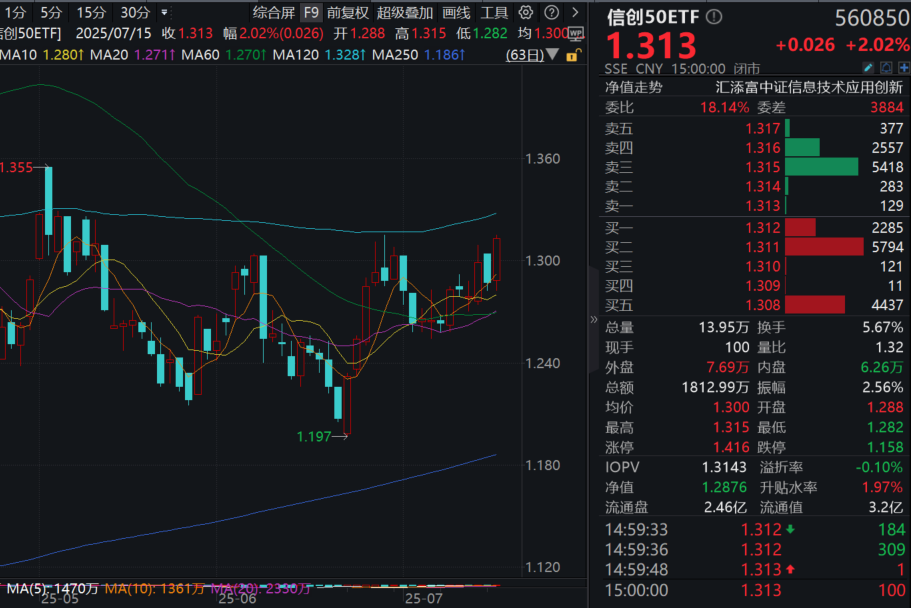Open the settings gear on the top toolbar
The image size is (911, 608).
click(x=525, y=13)
